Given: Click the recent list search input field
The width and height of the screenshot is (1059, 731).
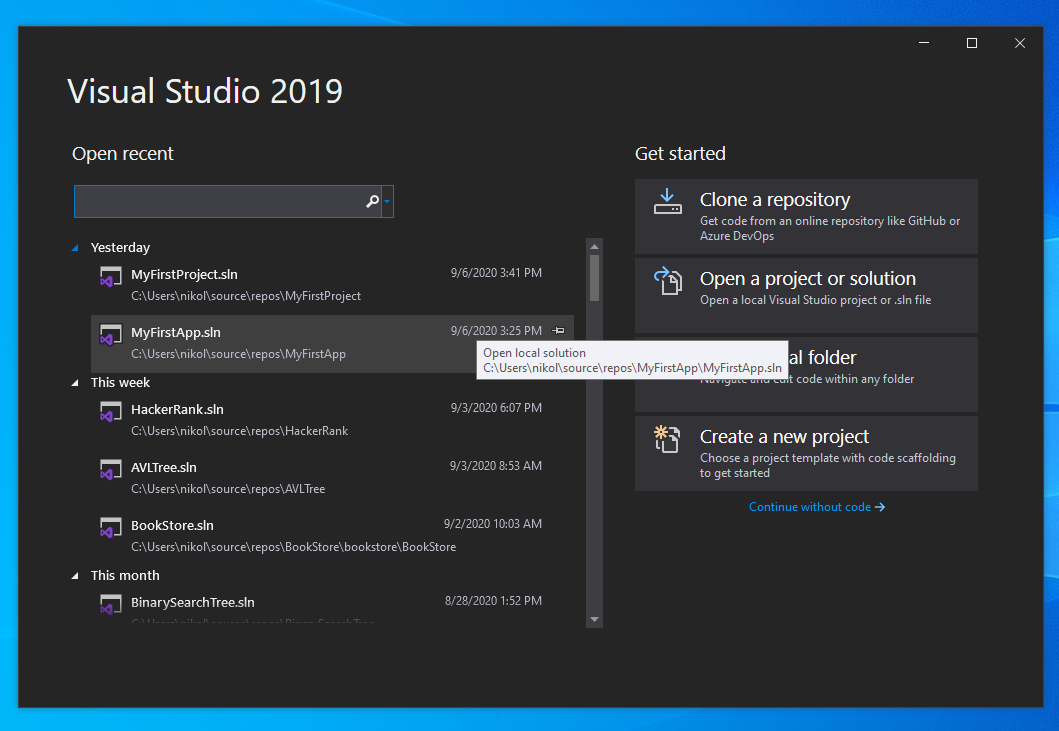Looking at the screenshot, I should [x=220, y=201].
